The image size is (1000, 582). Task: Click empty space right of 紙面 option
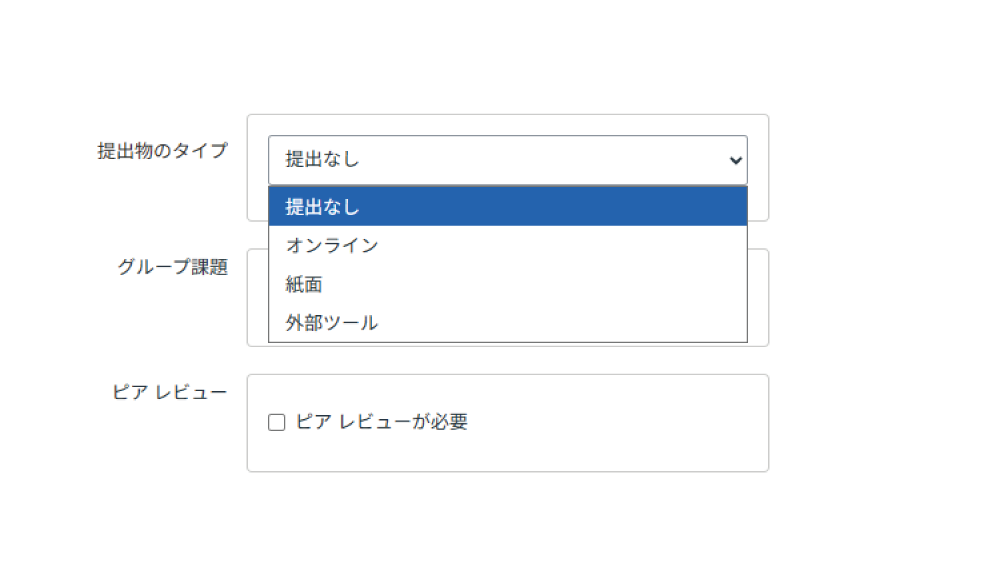600,284
